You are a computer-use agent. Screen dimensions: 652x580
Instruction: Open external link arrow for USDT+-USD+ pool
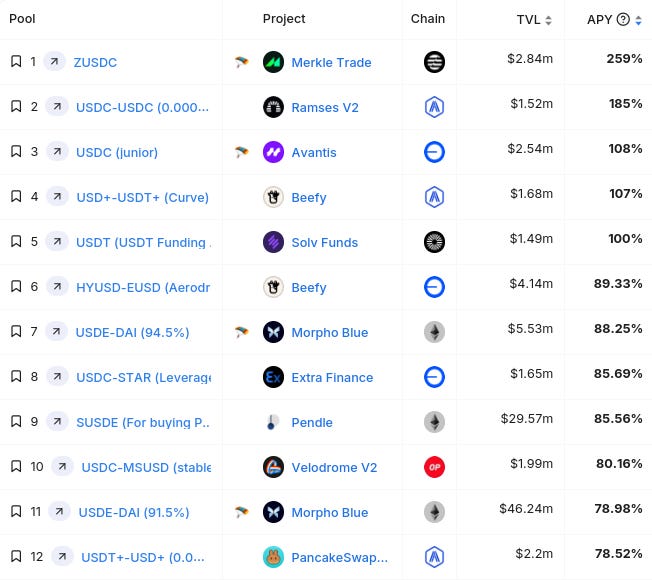pos(62,556)
